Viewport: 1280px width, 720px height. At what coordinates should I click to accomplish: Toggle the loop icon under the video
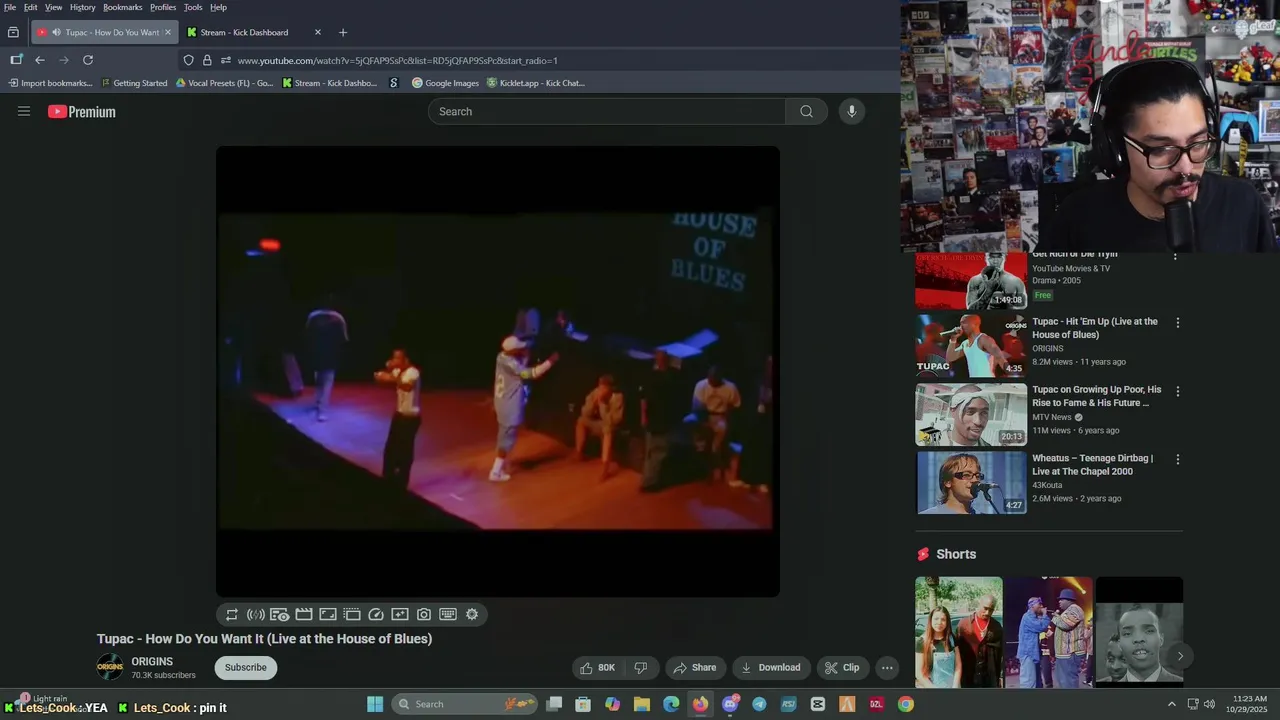[232, 615]
